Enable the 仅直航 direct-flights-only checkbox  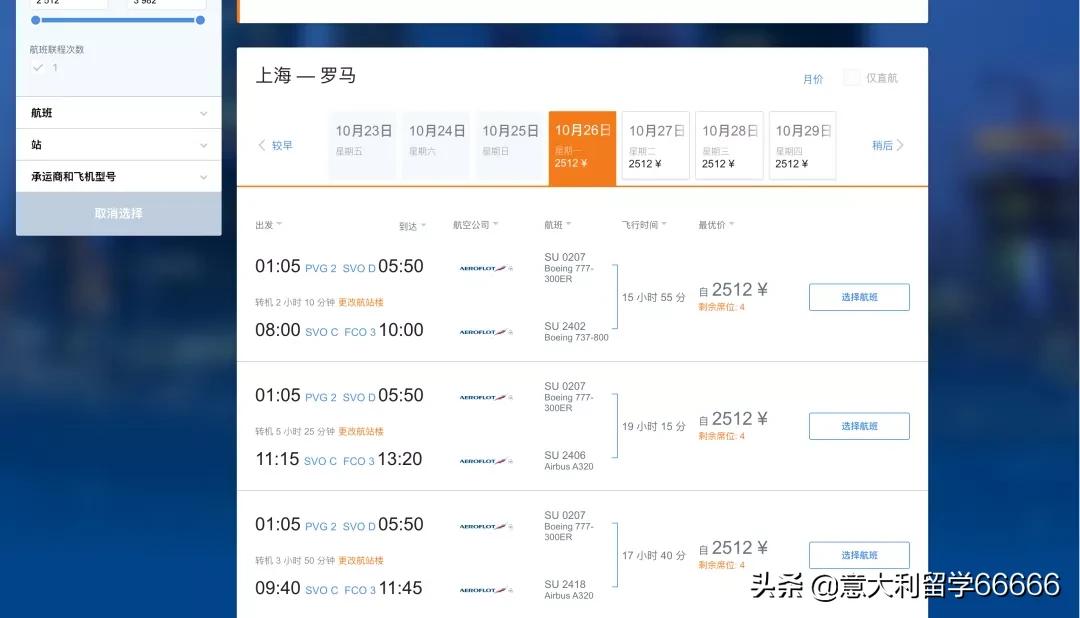pos(851,77)
